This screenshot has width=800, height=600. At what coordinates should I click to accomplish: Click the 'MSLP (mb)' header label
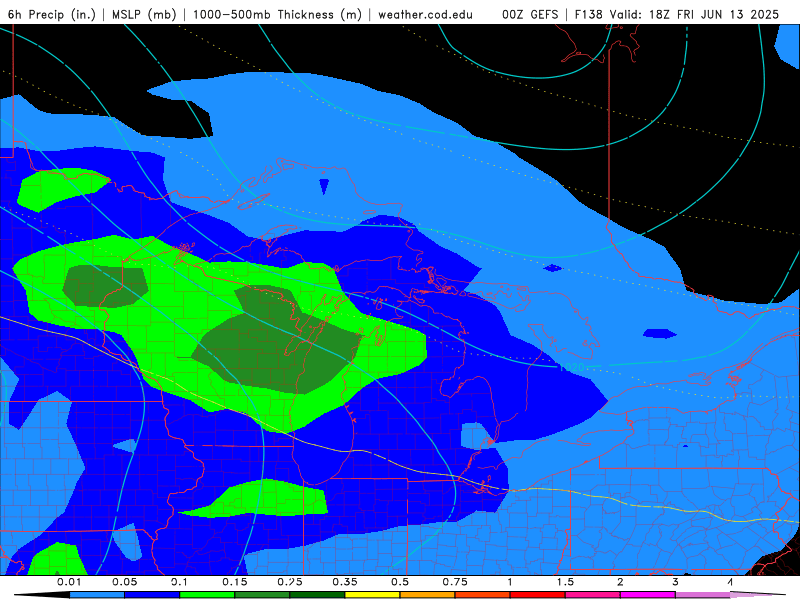[143, 14]
